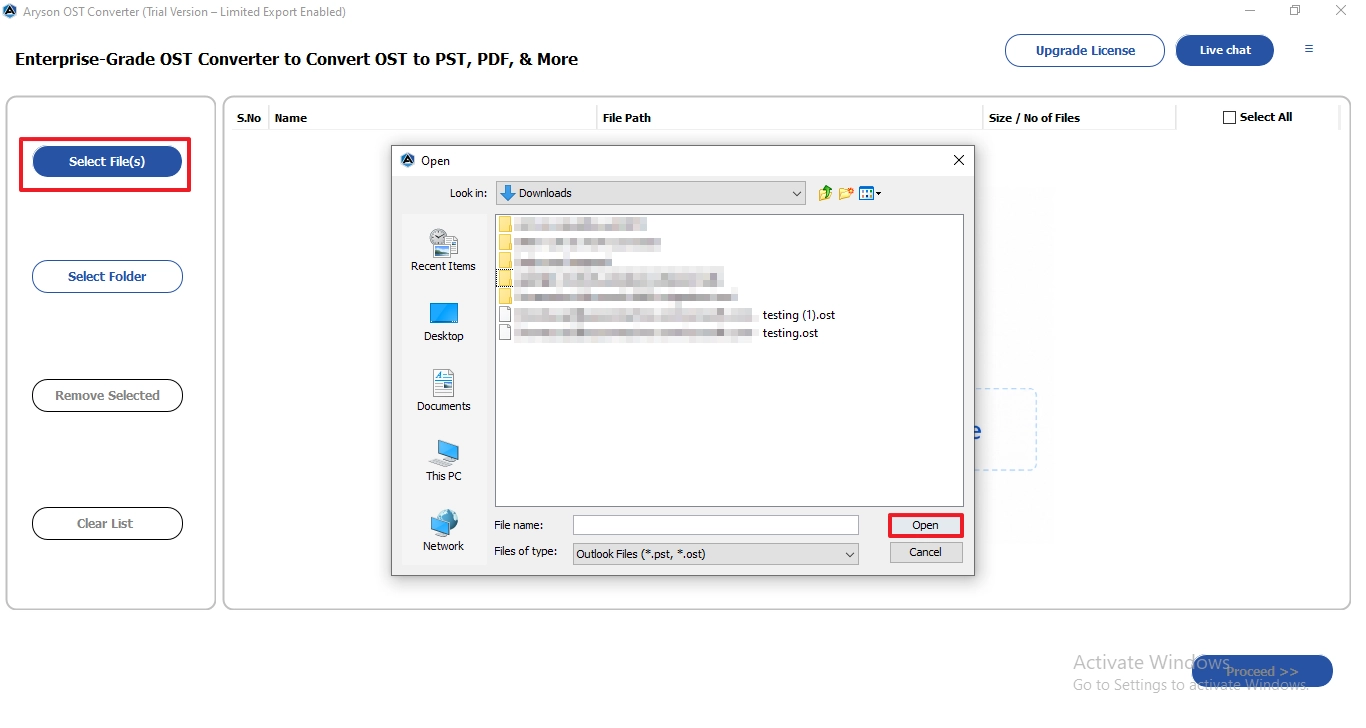Browse Network shortcut
The image size is (1366, 728).
point(443,531)
